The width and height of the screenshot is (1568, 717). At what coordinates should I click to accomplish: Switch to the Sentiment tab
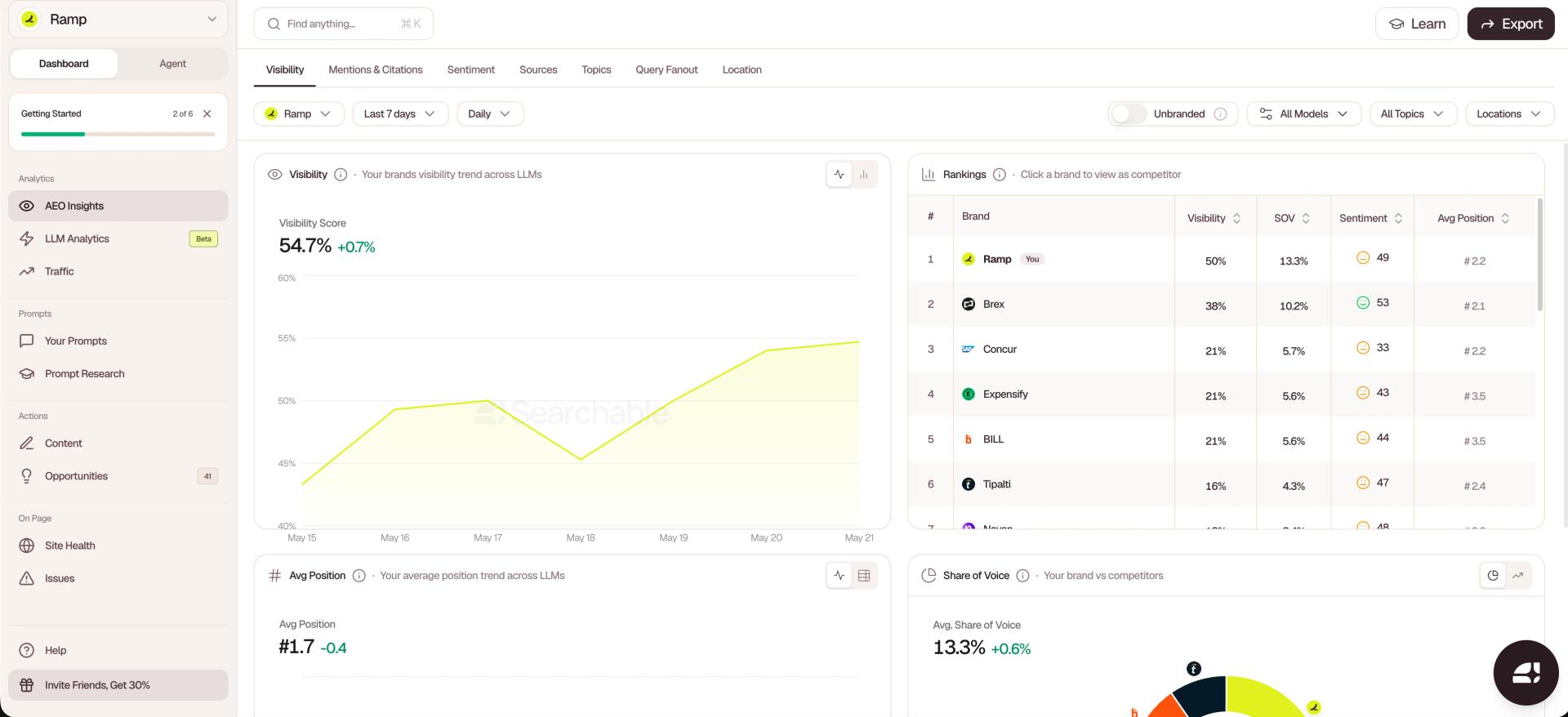point(471,69)
